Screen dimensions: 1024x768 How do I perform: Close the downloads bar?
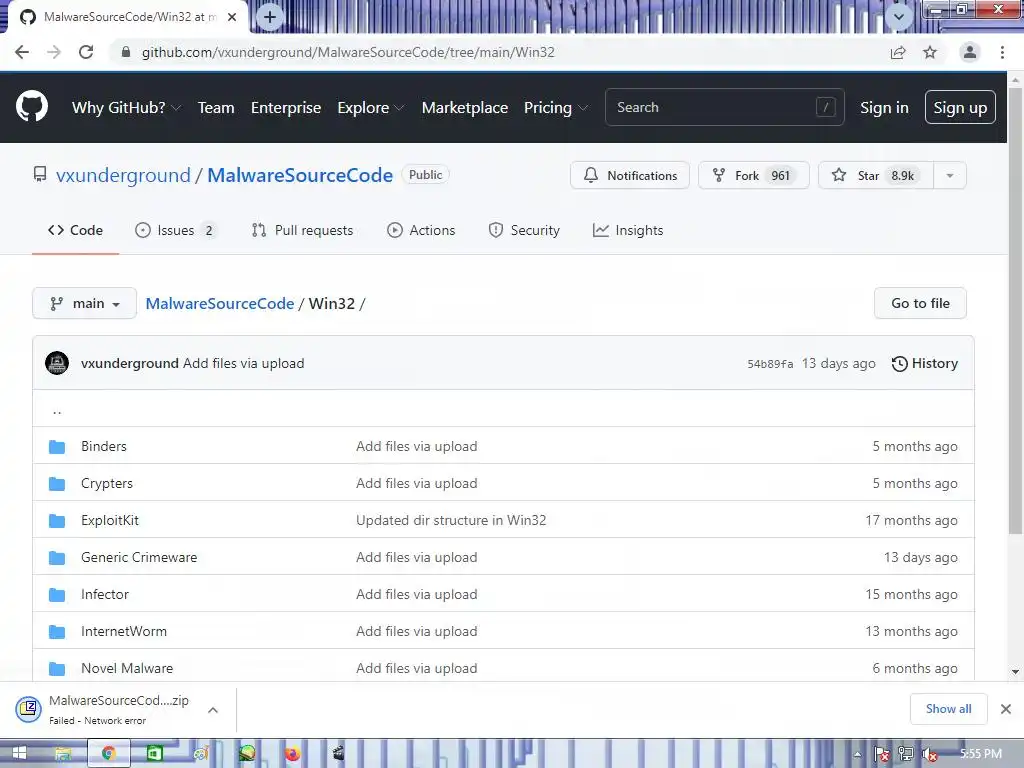(x=1006, y=709)
